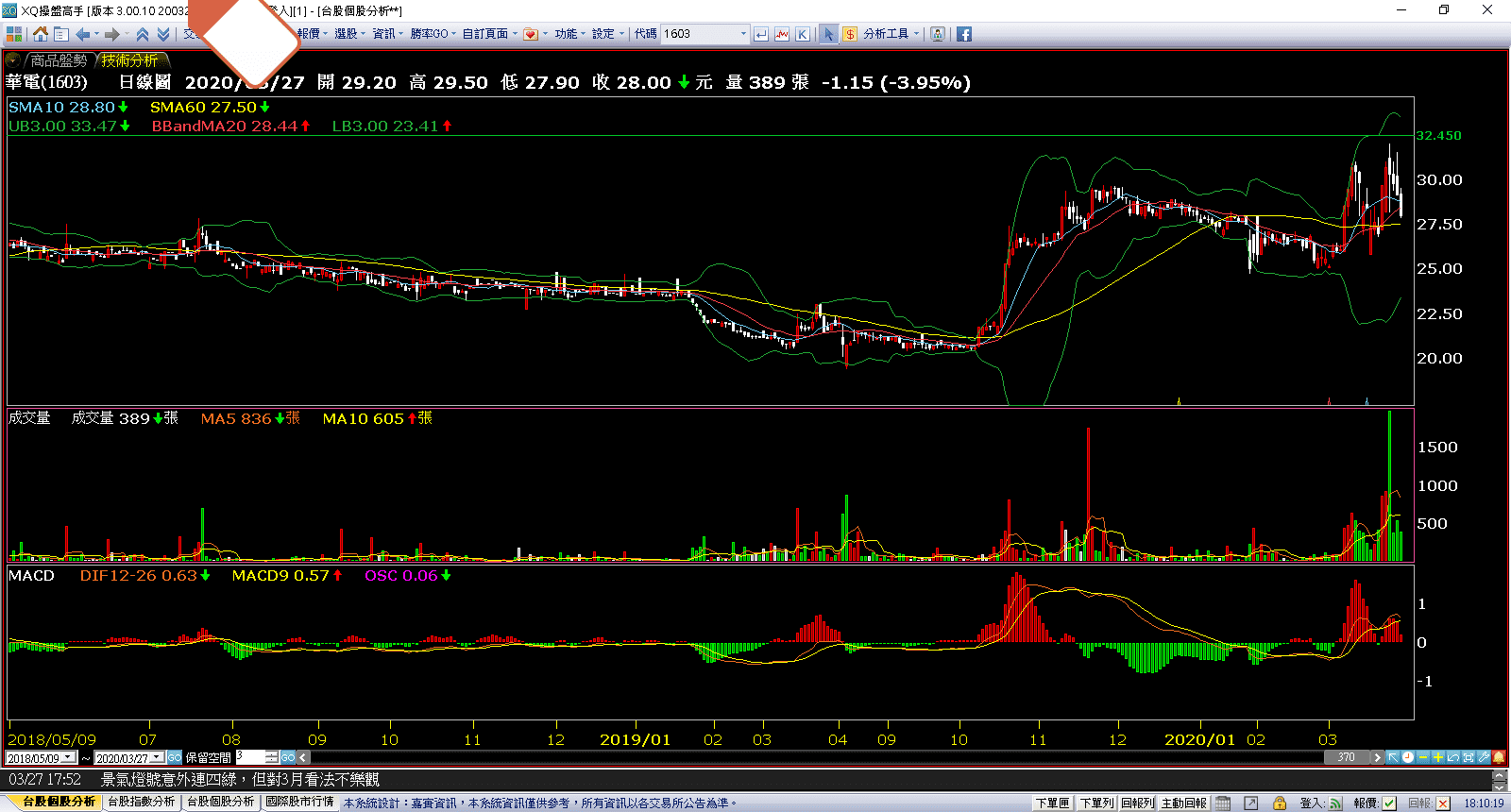1511x812 pixels.
Task: Click the 下單匣 order box button
Action: pos(1052,803)
